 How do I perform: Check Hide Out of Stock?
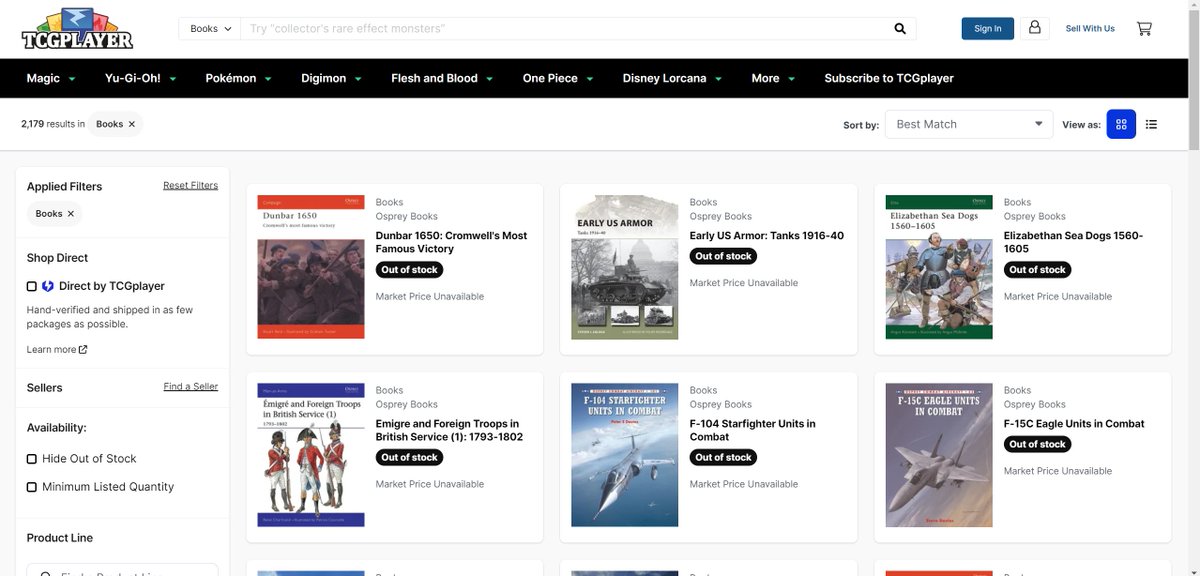pos(32,459)
